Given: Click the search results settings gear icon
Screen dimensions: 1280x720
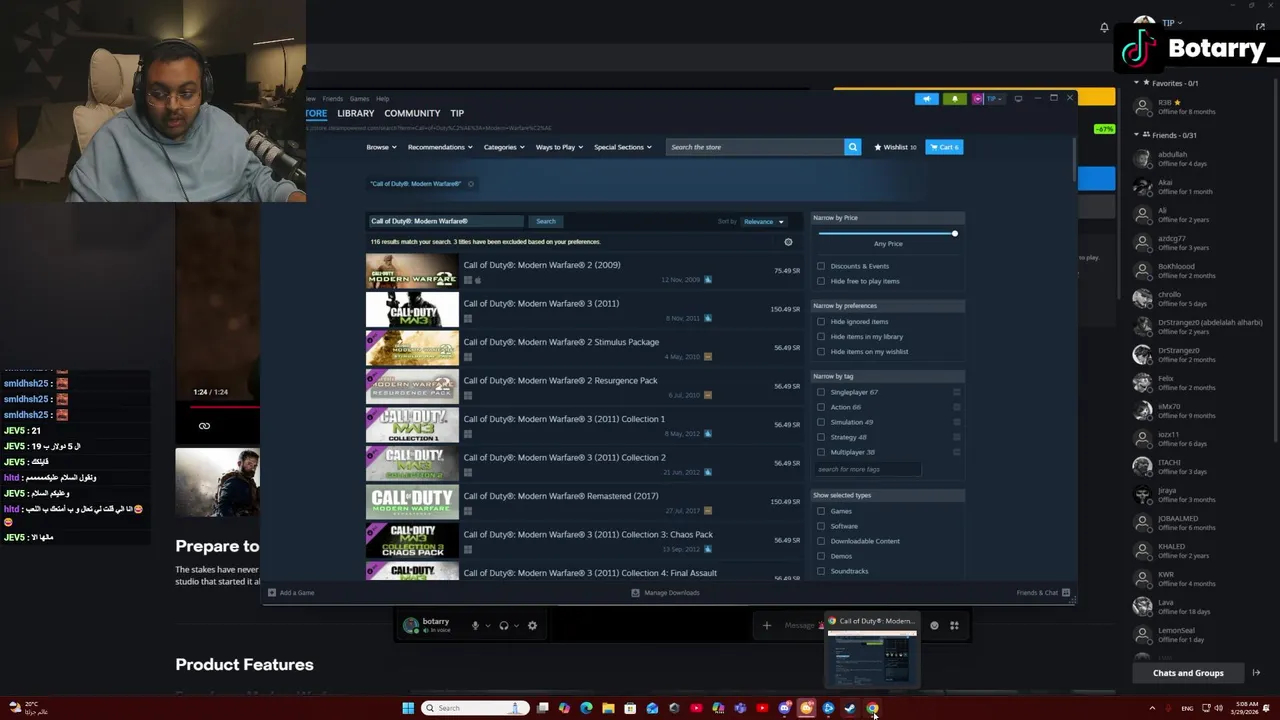Looking at the screenshot, I should point(788,242).
